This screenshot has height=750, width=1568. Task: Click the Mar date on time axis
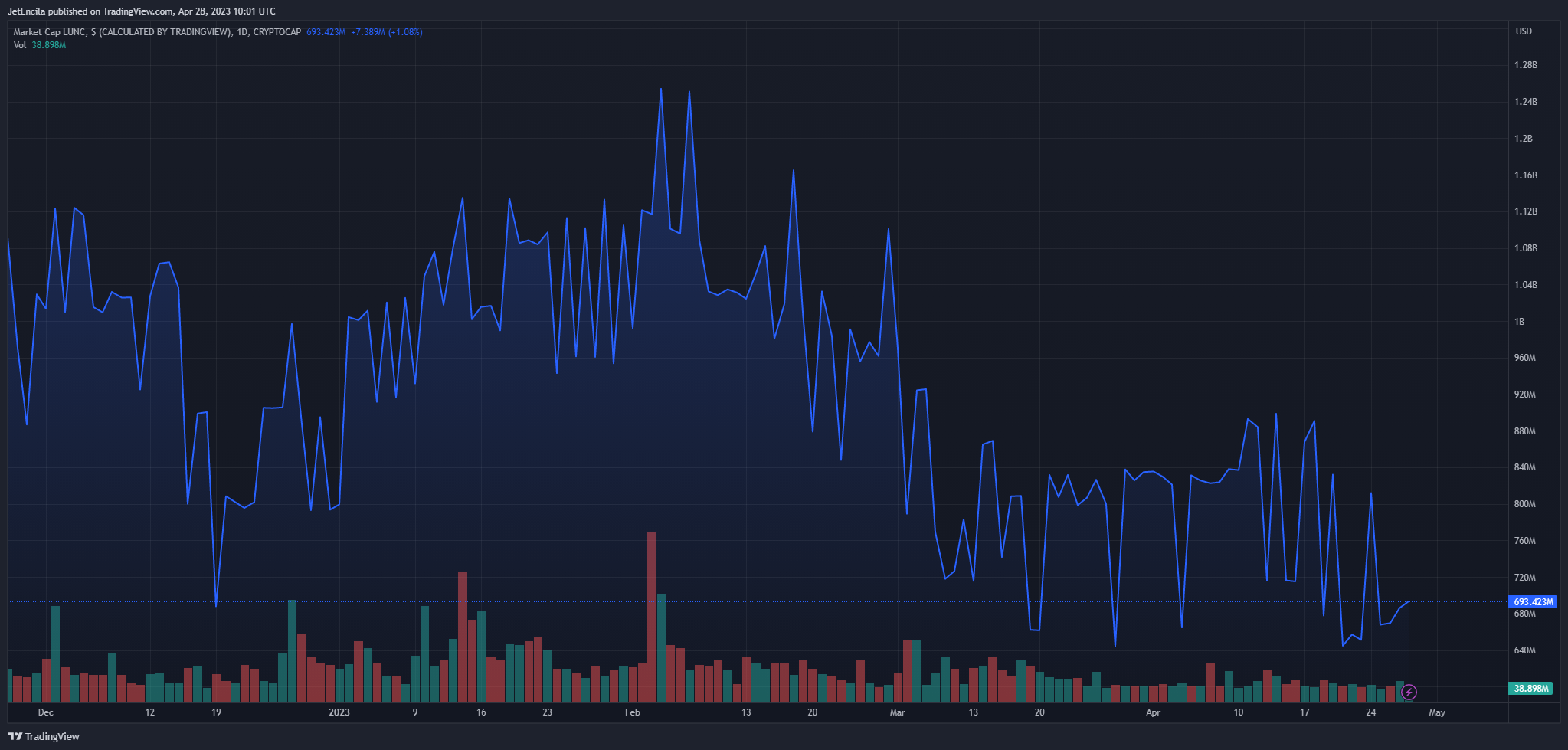(x=898, y=712)
